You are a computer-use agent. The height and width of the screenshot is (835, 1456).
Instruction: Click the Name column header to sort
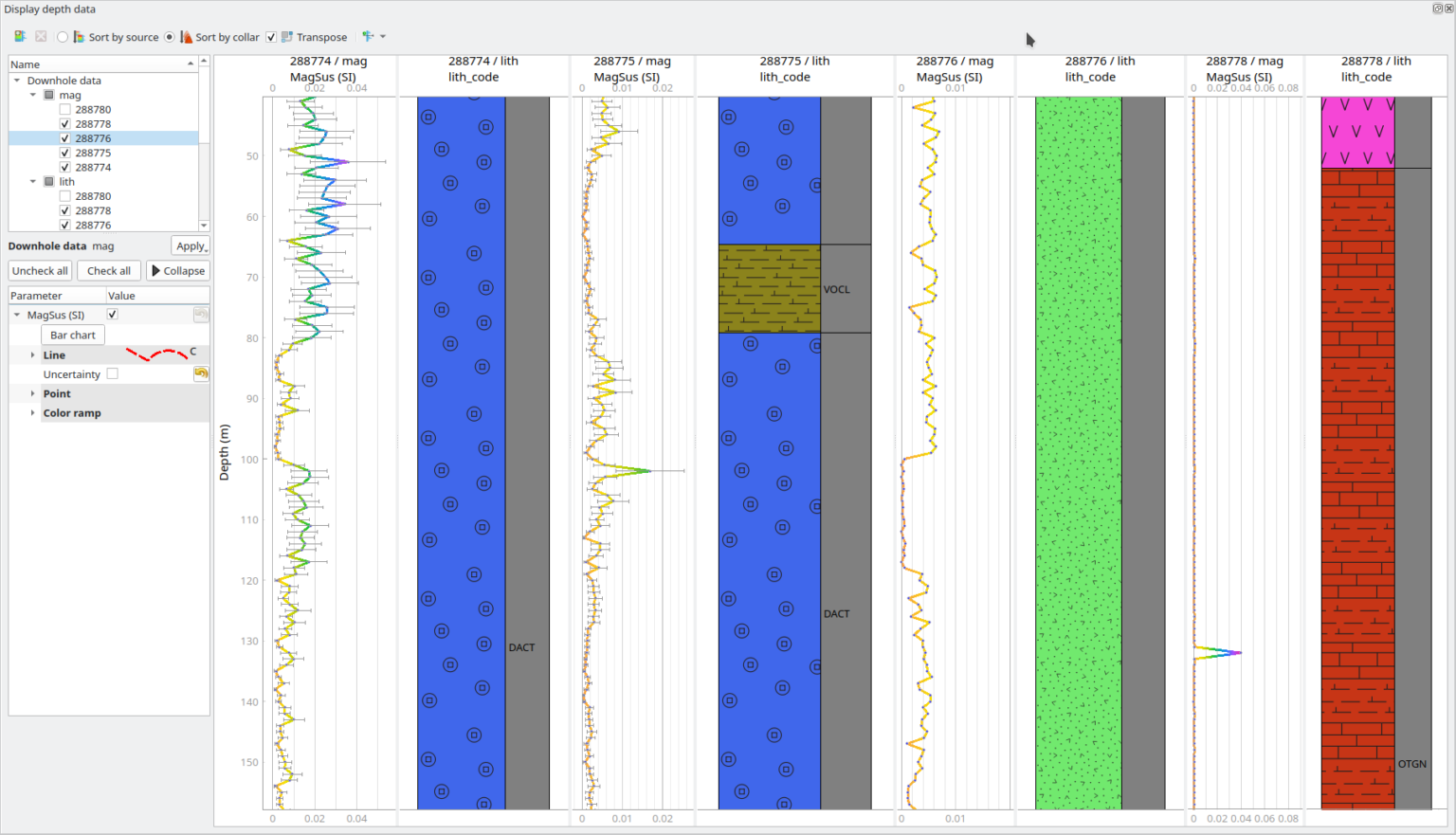click(x=95, y=64)
